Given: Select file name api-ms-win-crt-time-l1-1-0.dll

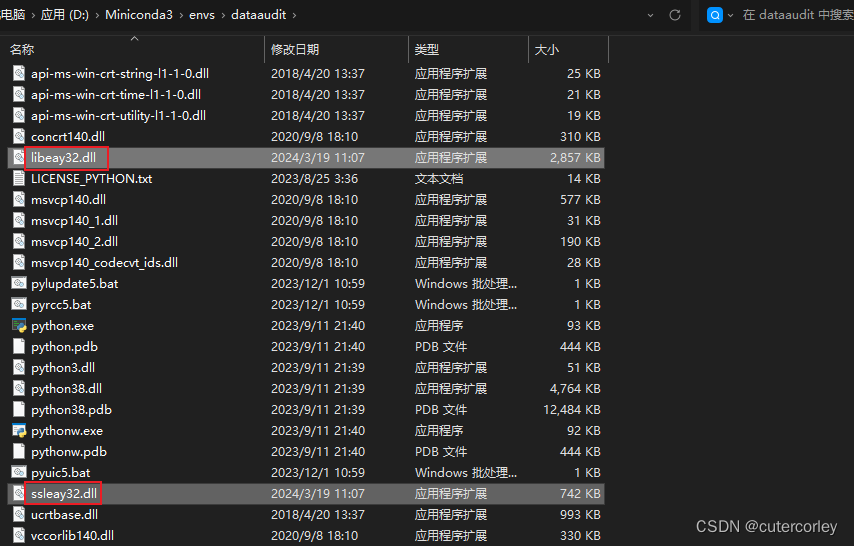Looking at the screenshot, I should pyautogui.click(x=115, y=95).
